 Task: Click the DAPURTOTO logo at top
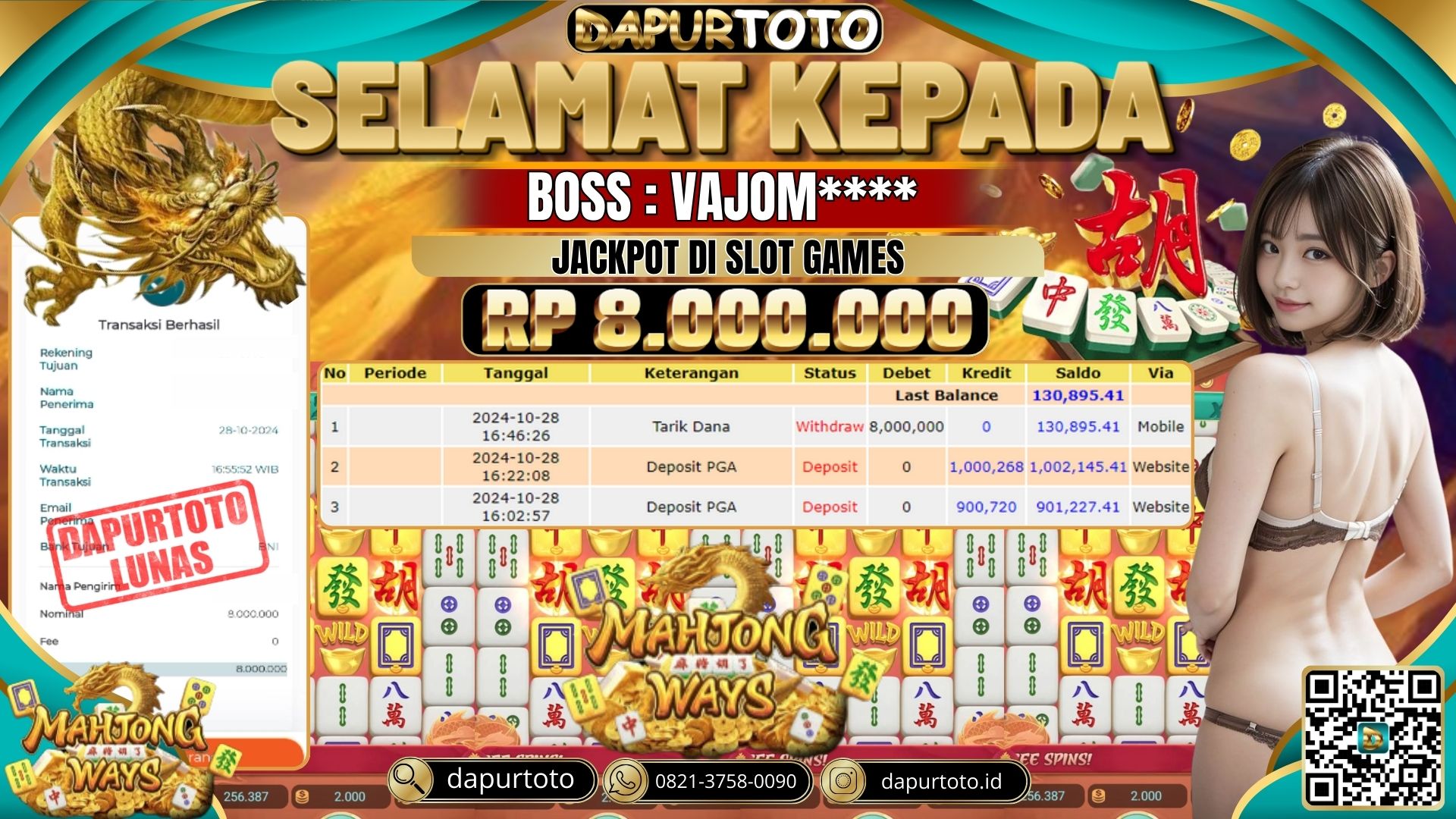(x=724, y=30)
